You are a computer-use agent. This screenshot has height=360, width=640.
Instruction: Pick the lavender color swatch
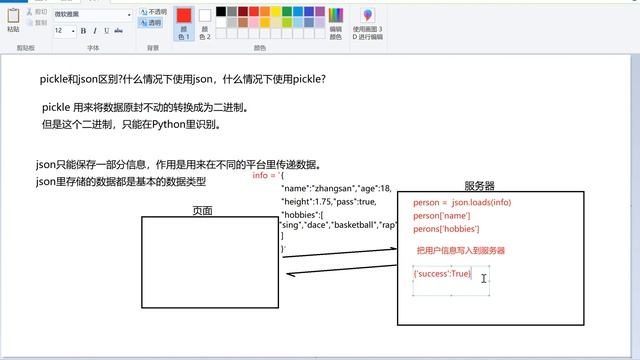(x=320, y=22)
